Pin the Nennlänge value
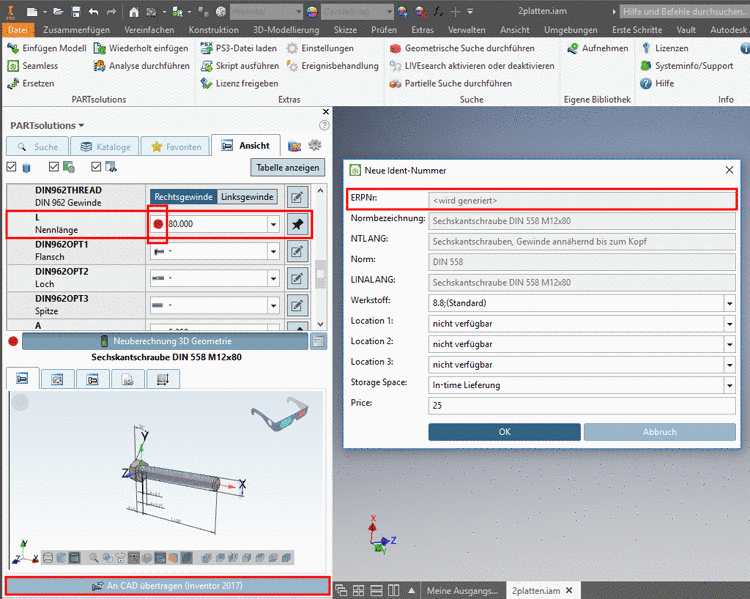Screen dimensions: 750x599 pyautogui.click(x=298, y=224)
